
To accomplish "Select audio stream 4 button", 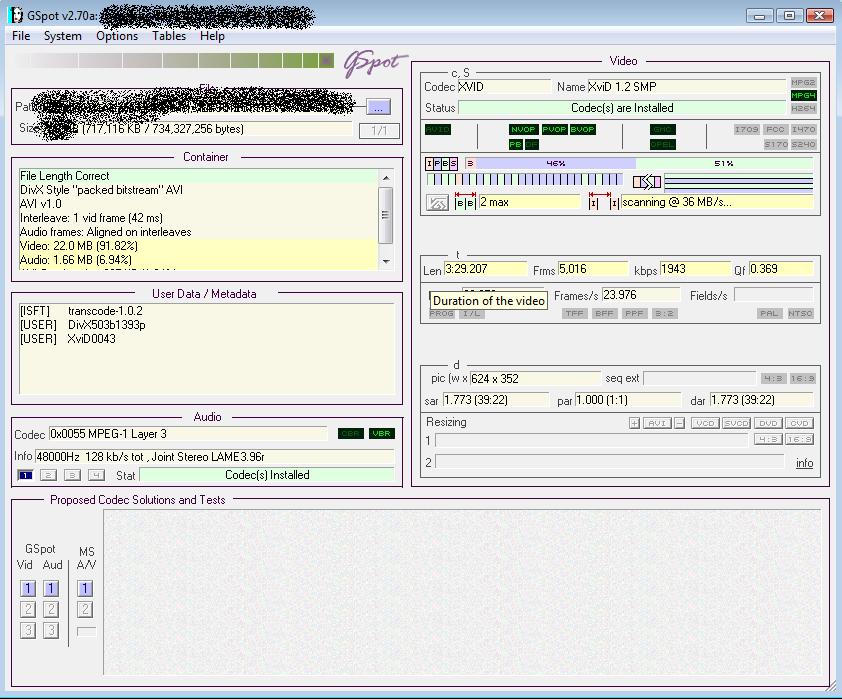I will [x=96, y=476].
